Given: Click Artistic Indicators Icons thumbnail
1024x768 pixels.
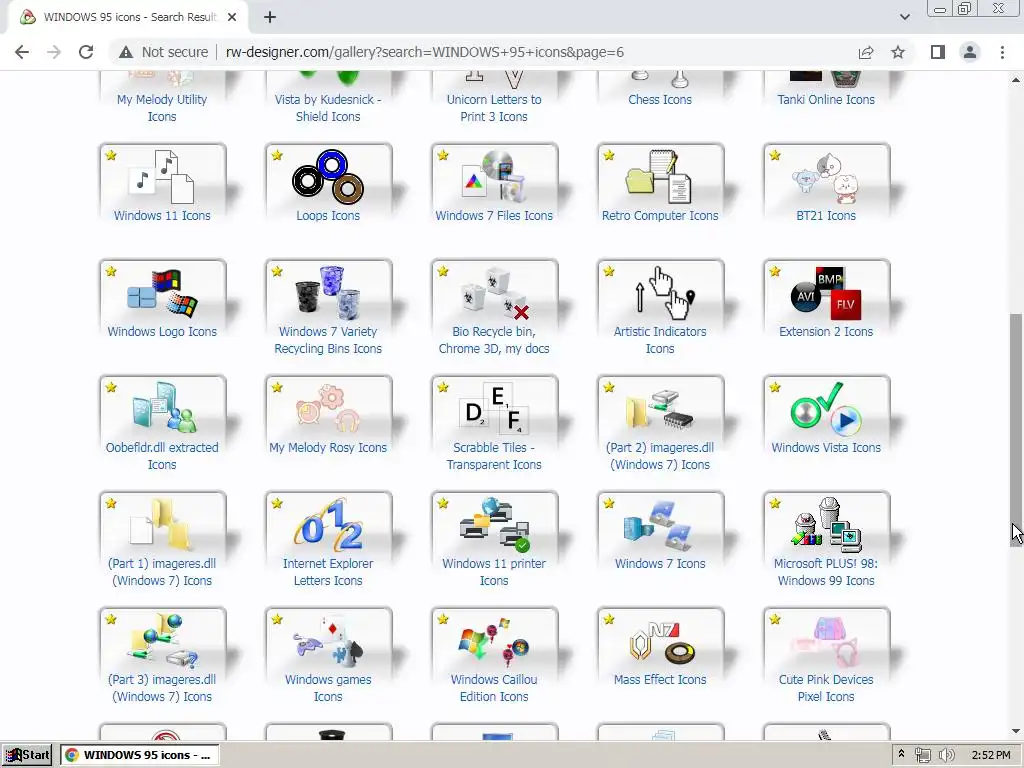Looking at the screenshot, I should (x=660, y=292).
